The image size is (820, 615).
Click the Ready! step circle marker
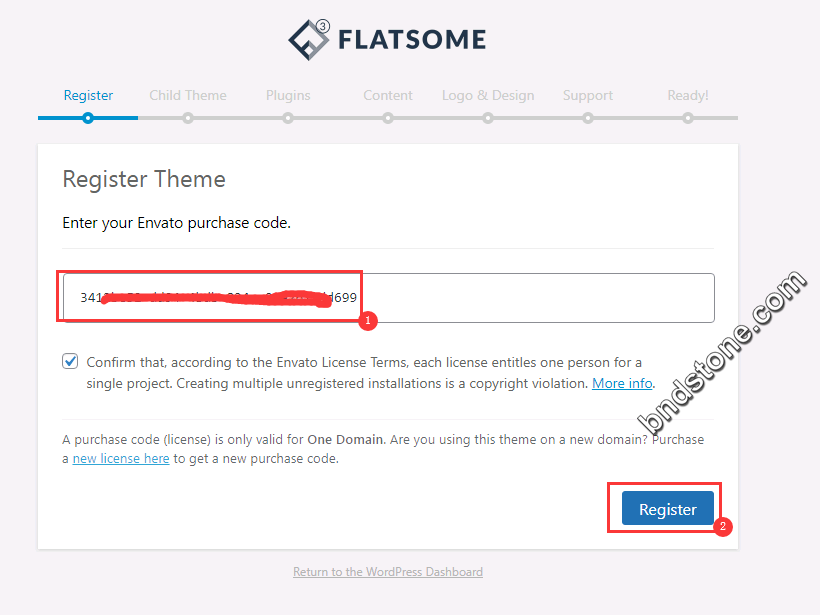688,118
